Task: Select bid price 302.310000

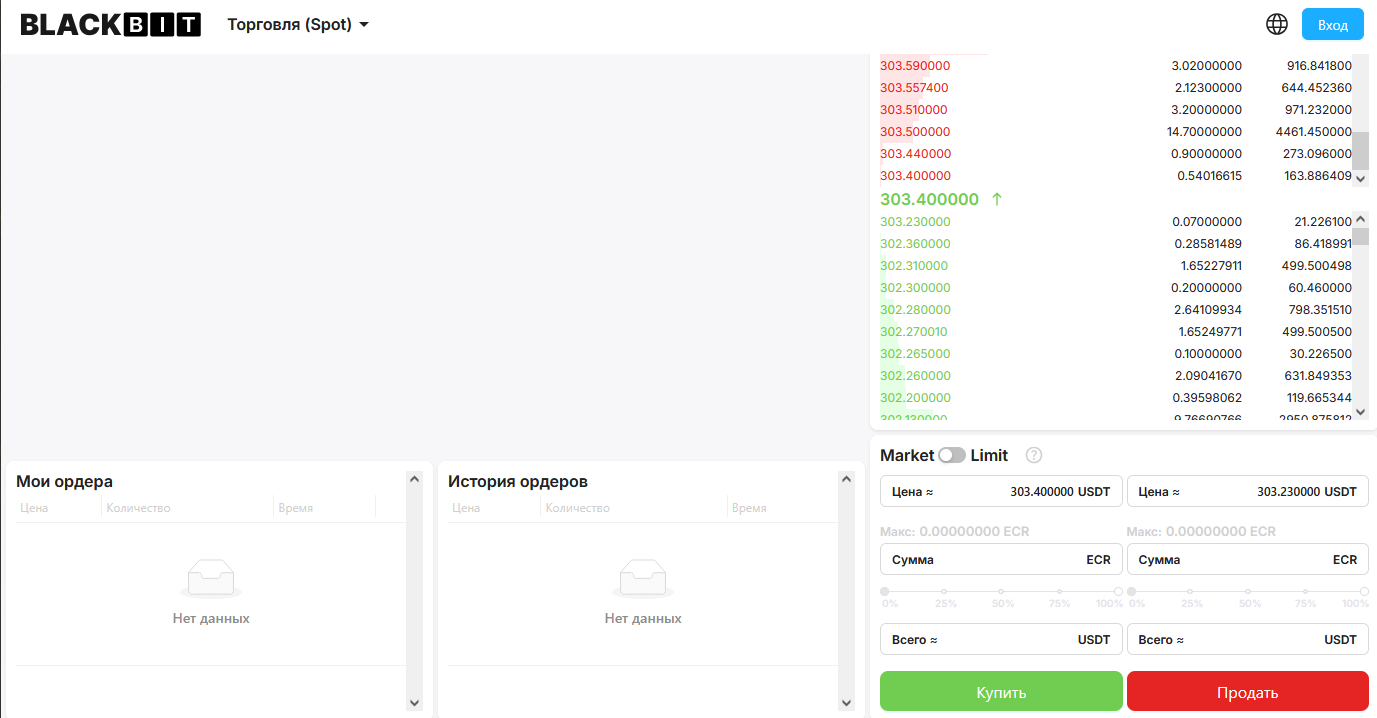Action: pyautogui.click(x=914, y=266)
